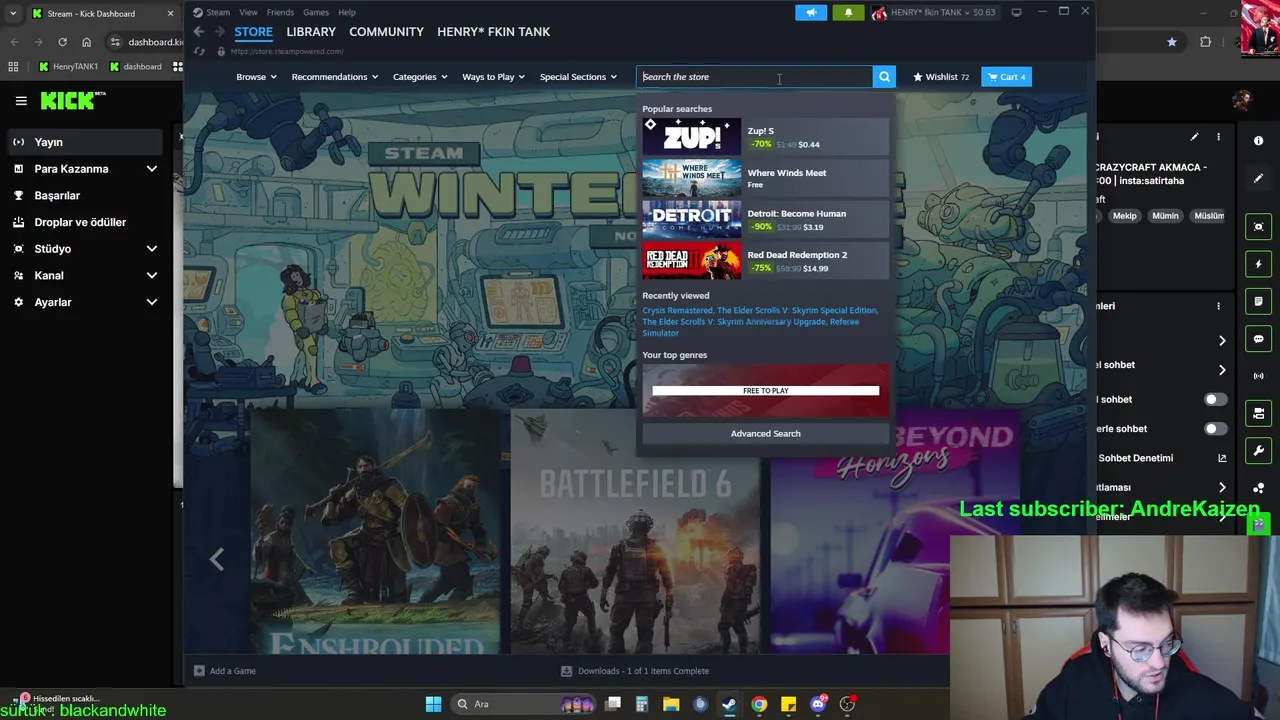Click the Kick camera sidebar icon
Image resolution: width=1280 pixels, height=720 pixels.
point(1259,227)
